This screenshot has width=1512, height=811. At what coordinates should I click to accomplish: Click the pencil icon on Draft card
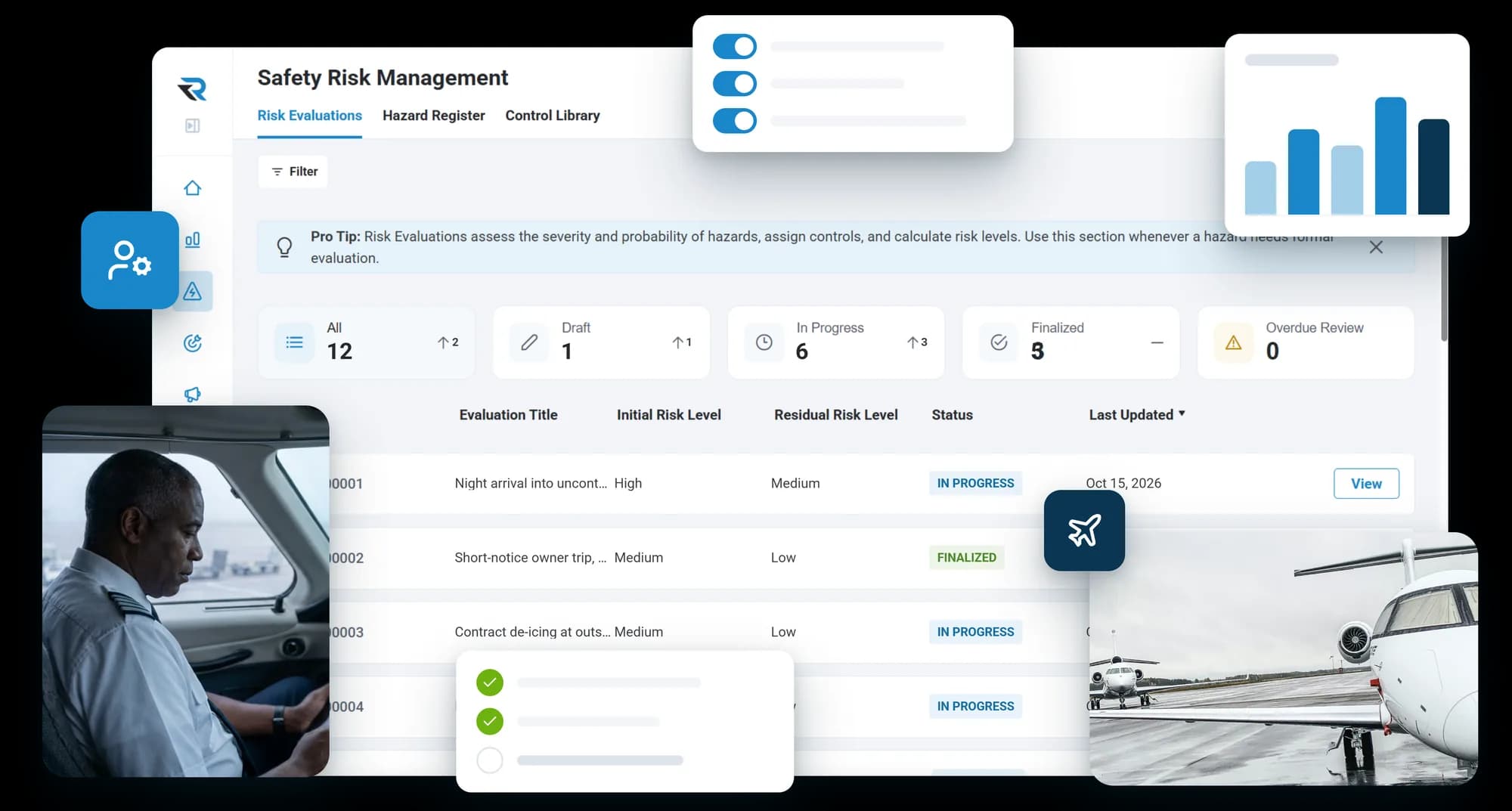pos(529,342)
